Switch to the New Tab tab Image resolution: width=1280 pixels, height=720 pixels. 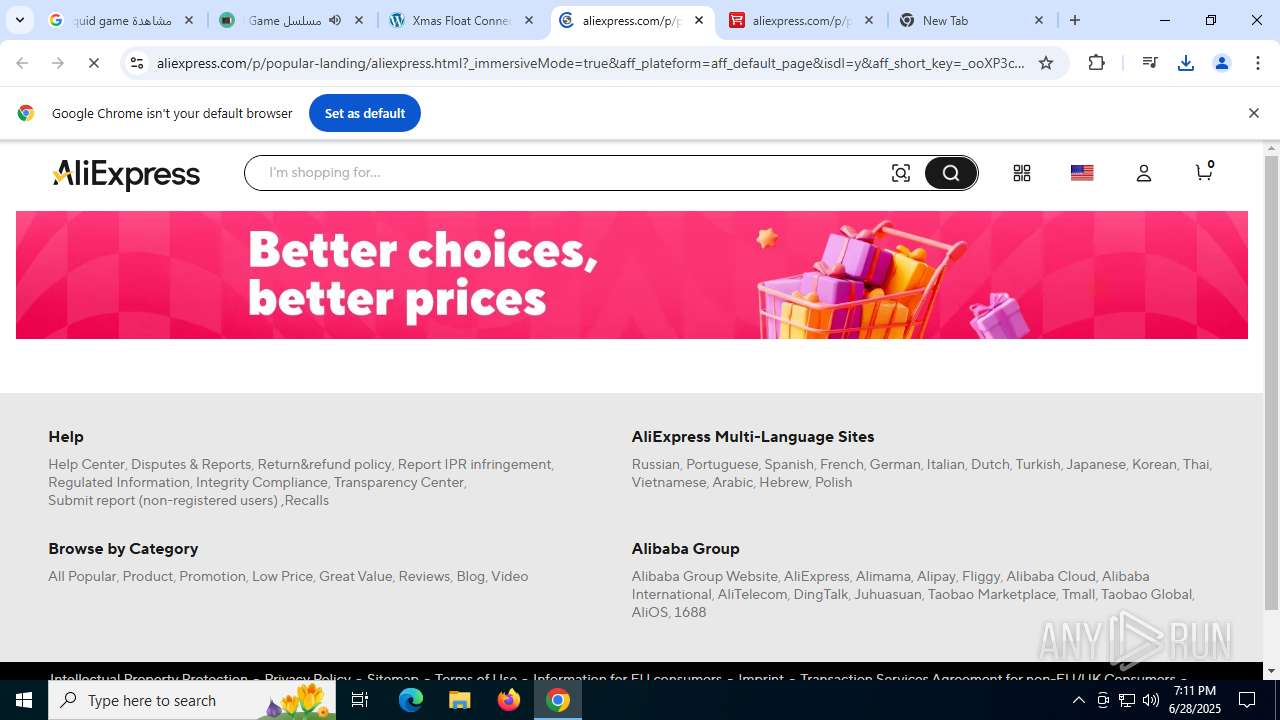point(971,20)
